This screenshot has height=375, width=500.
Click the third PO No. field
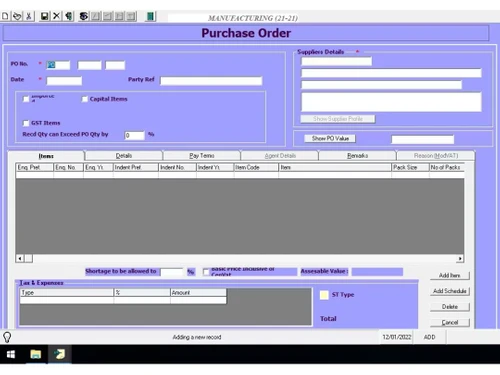pyautogui.click(x=115, y=65)
